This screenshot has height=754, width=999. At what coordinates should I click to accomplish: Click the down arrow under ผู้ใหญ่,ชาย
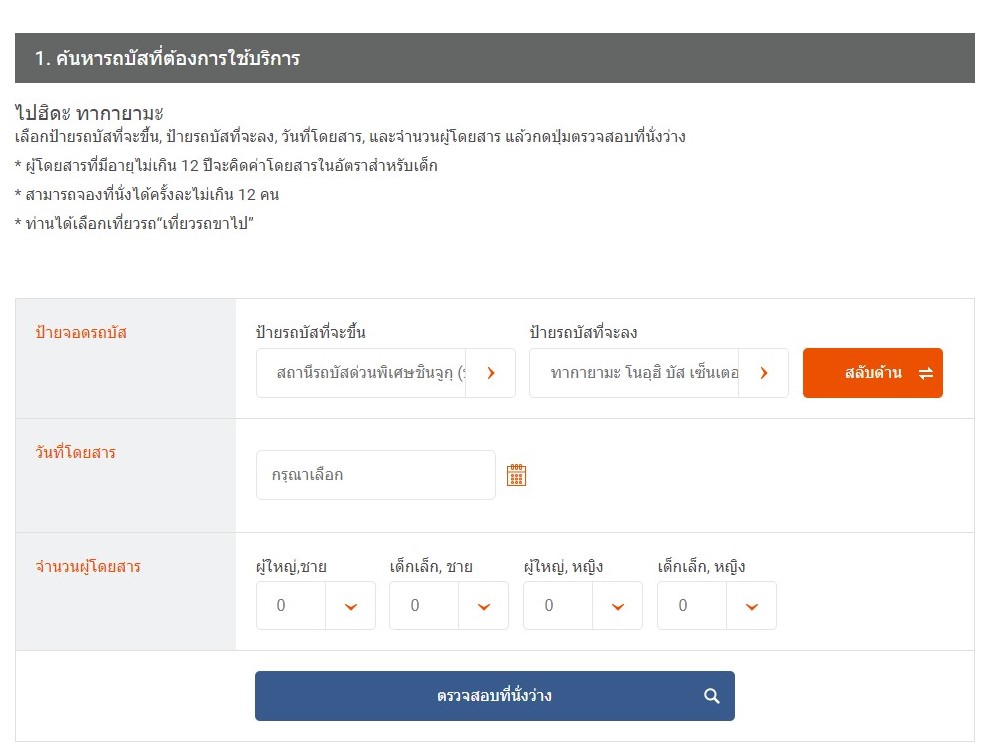351,606
